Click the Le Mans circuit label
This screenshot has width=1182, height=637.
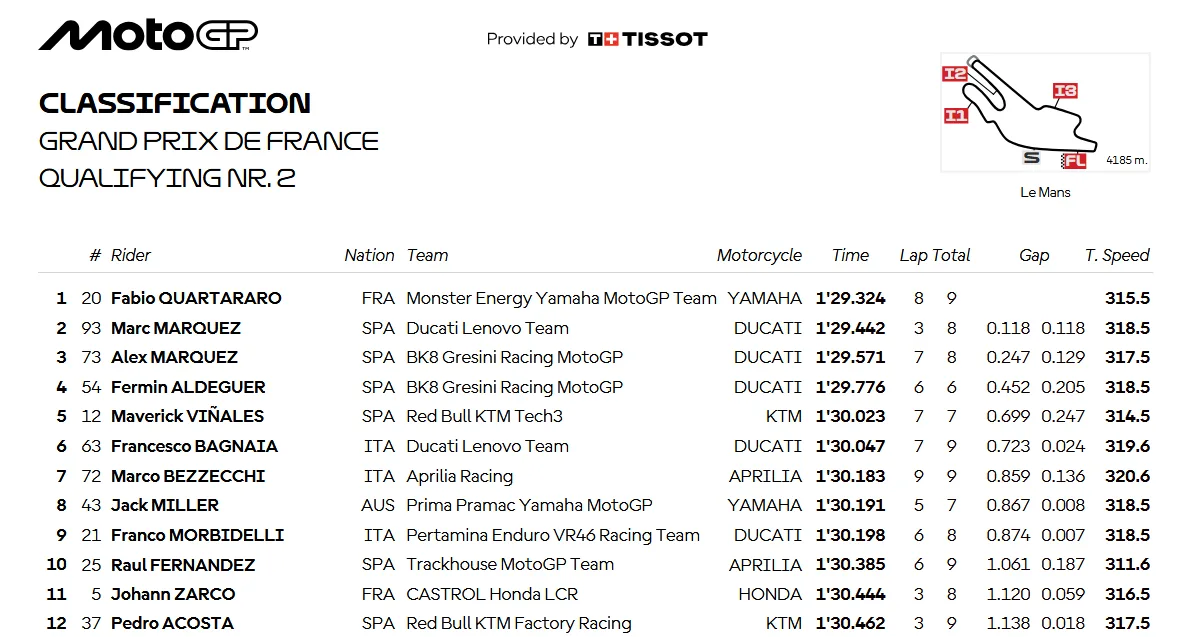click(x=1045, y=192)
